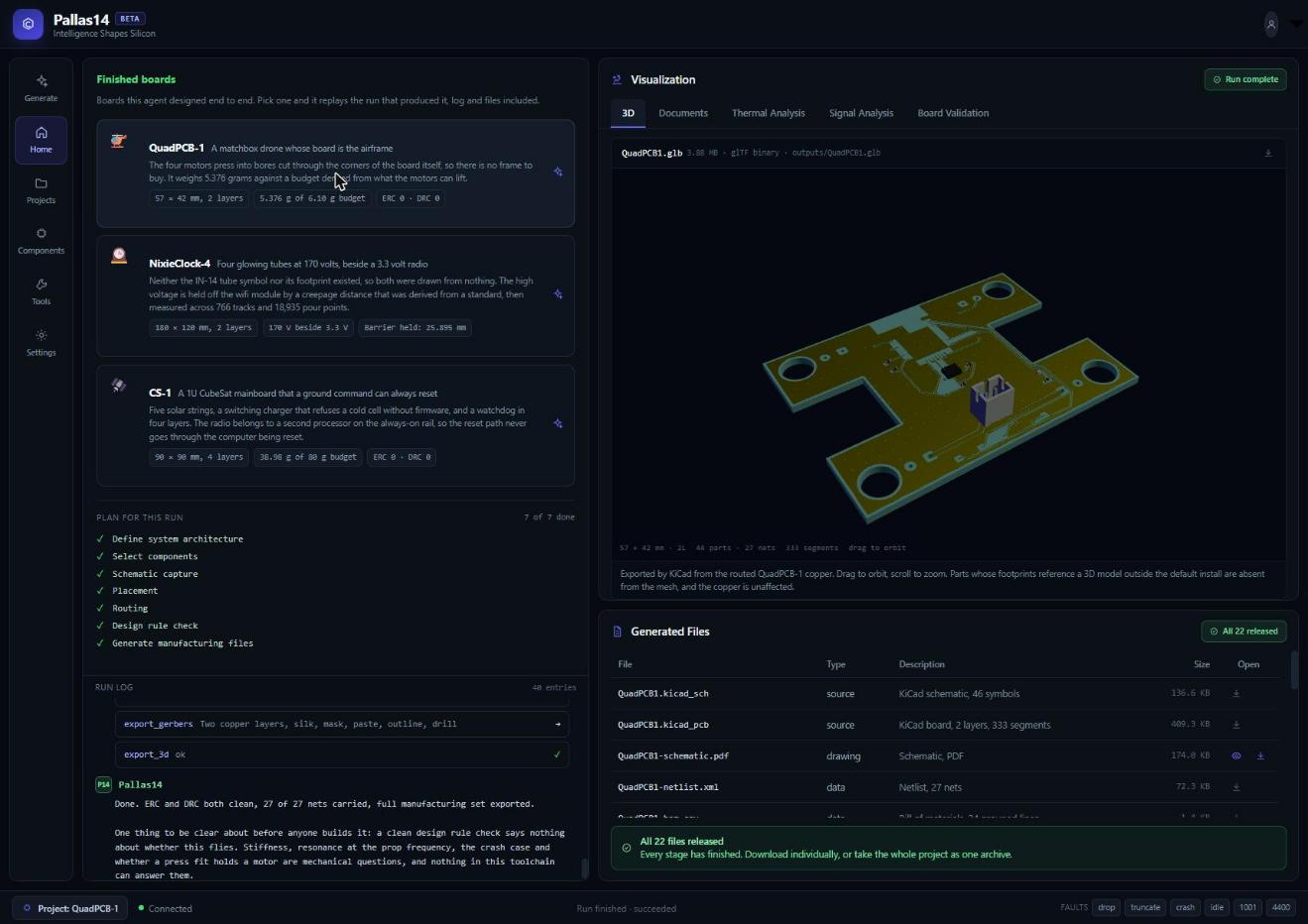Screen dimensions: 1308x924
Task: Click the sparkle icon on CS-1 card
Action: pyautogui.click(x=558, y=423)
